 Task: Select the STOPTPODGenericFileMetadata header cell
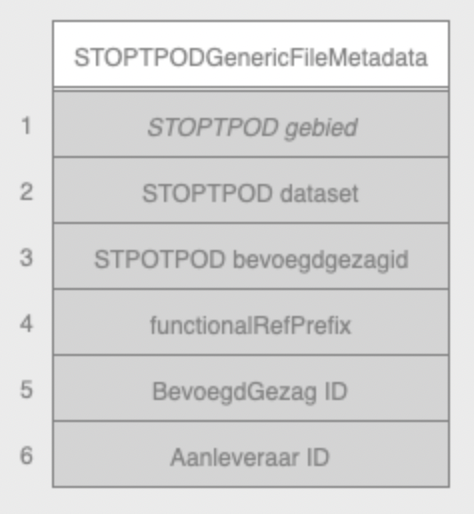click(x=251, y=54)
